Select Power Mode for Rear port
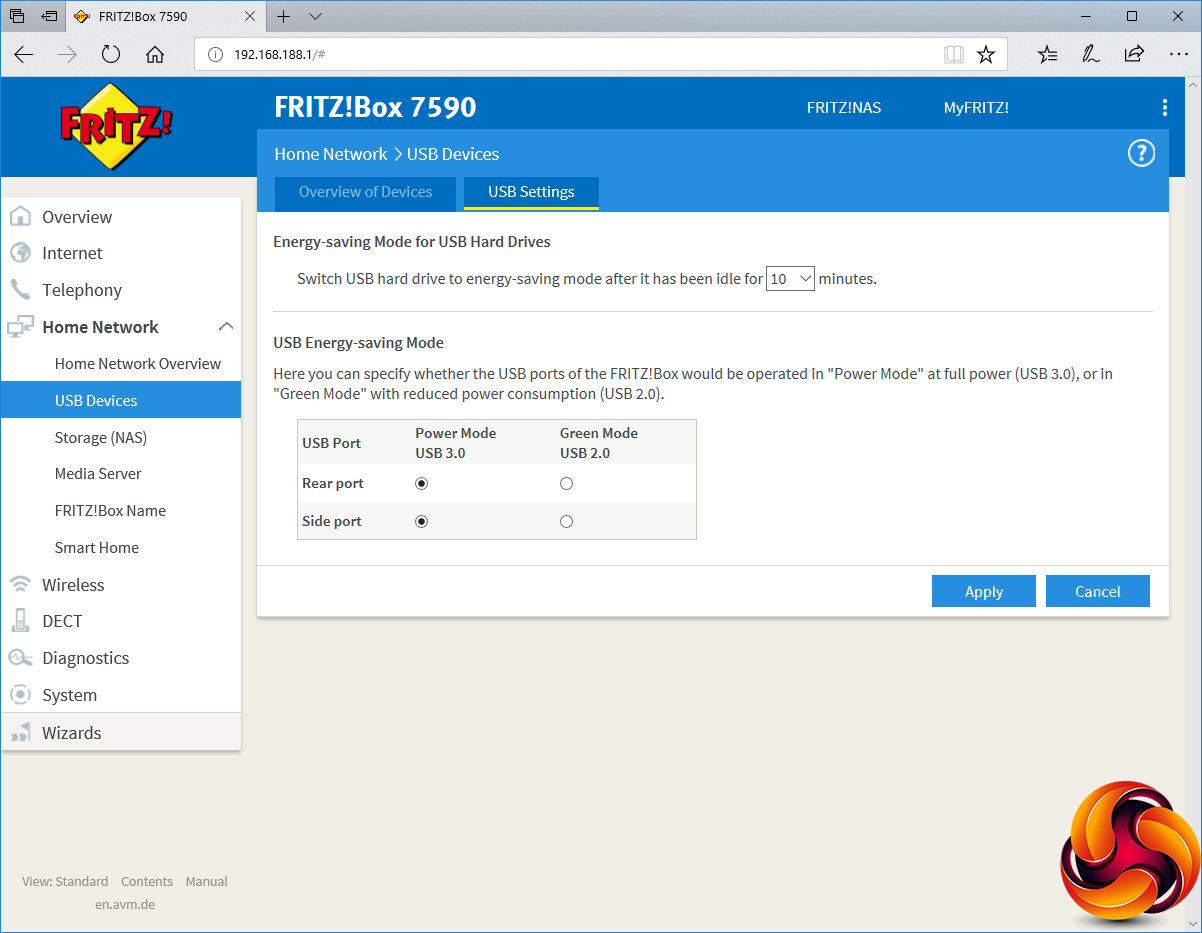 point(421,483)
